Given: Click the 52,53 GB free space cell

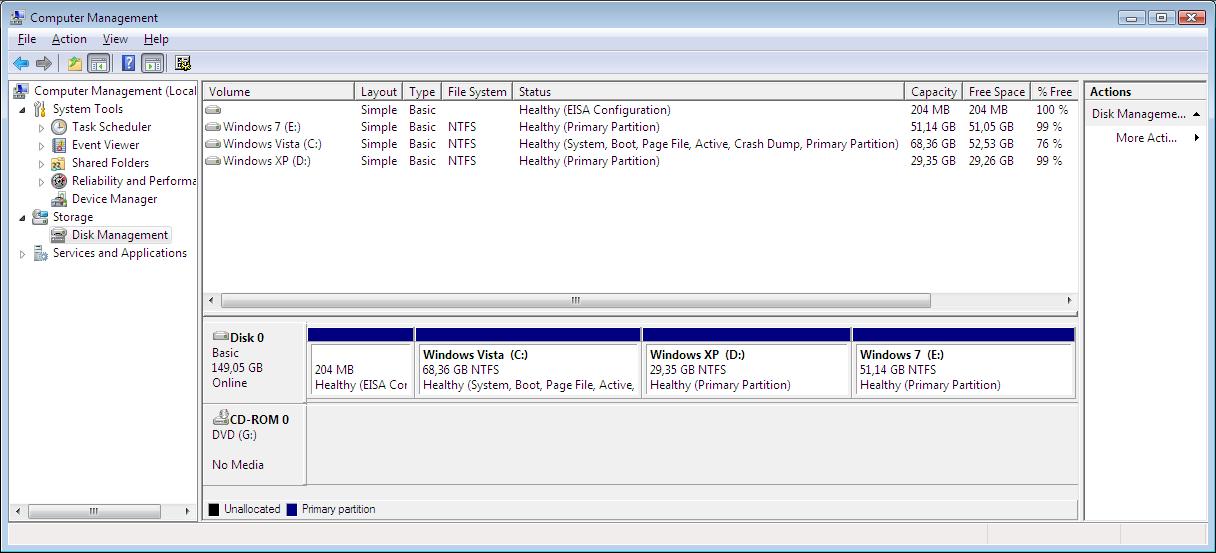Looking at the screenshot, I should coord(991,144).
